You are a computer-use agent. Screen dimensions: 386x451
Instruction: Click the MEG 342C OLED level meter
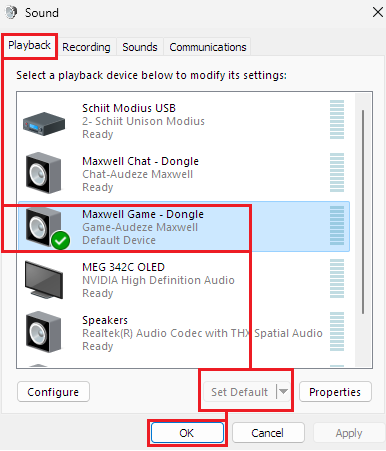(337, 278)
